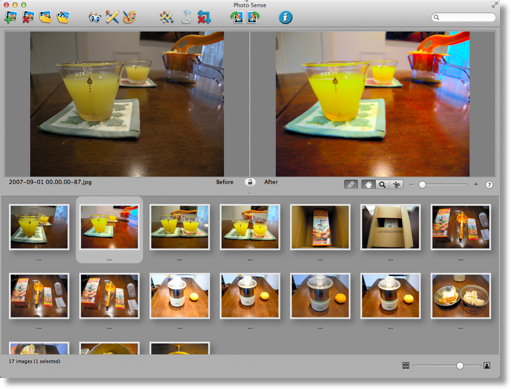511x389 pixels.
Task: Rotate the photo right using green arrow icon
Action: coord(253,17)
